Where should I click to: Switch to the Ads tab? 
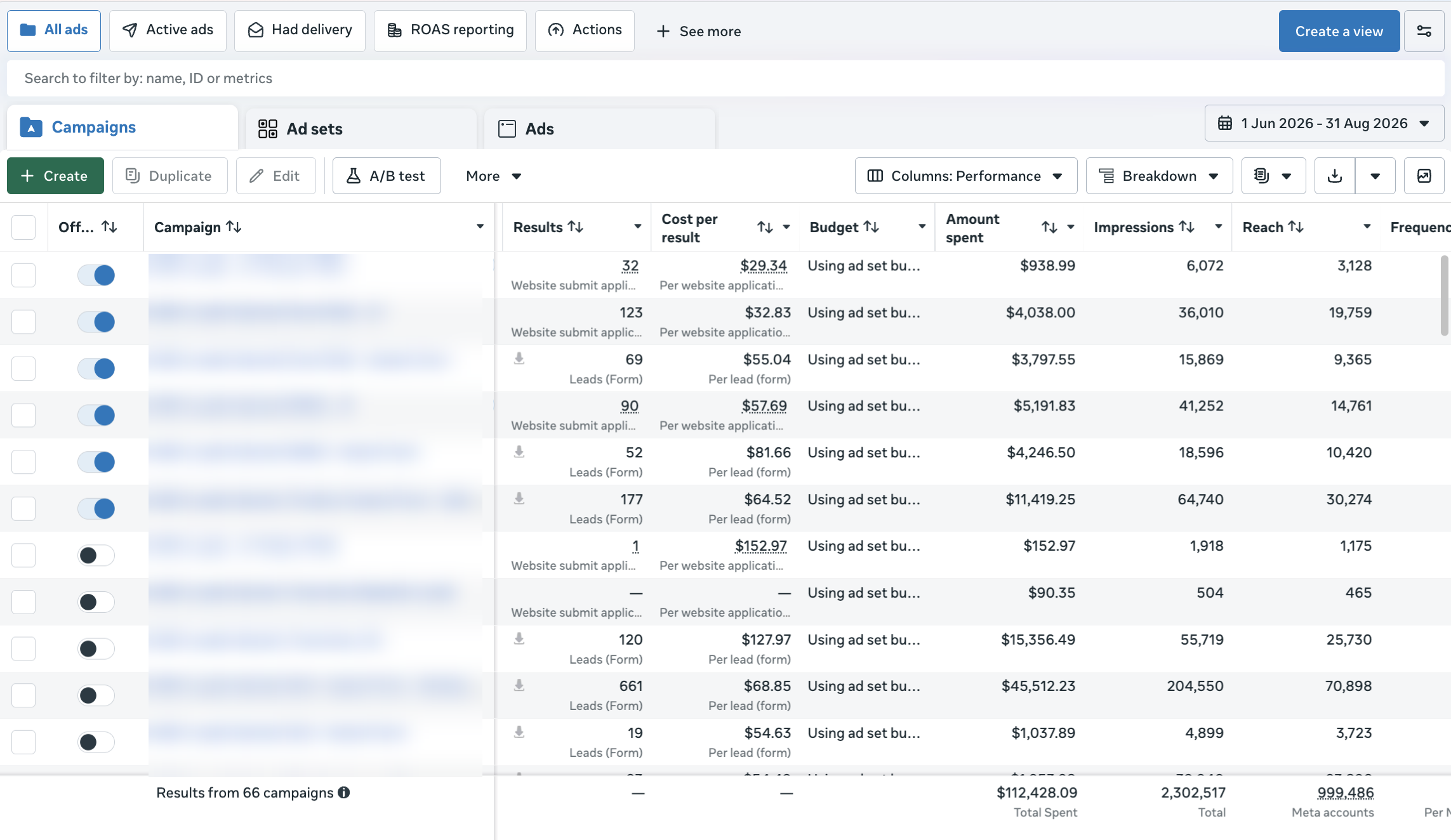tap(600, 129)
